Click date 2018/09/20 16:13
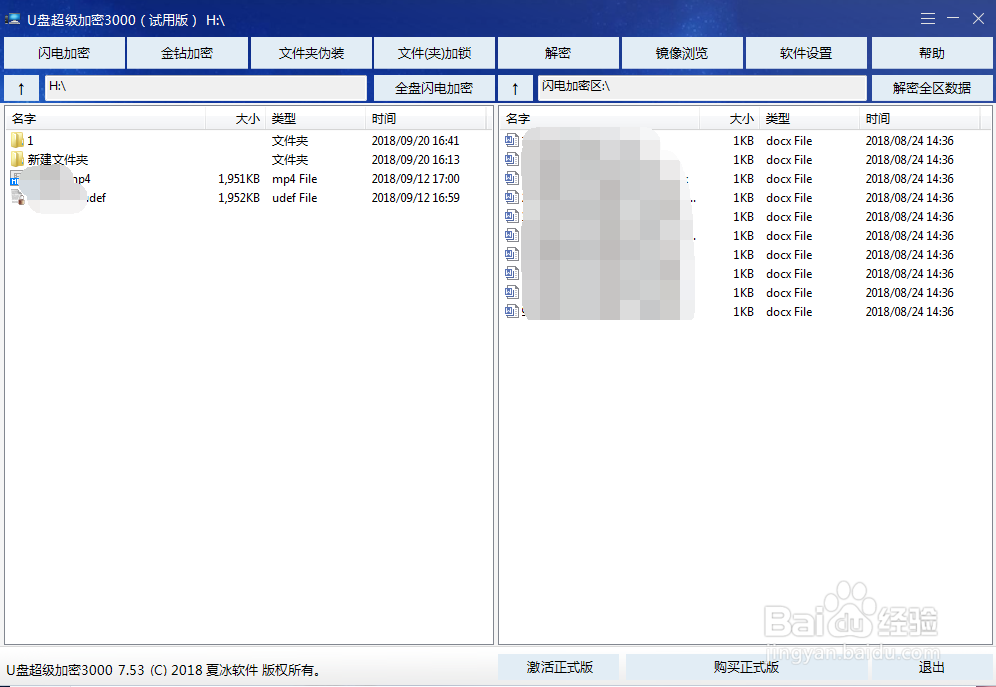 pos(415,160)
